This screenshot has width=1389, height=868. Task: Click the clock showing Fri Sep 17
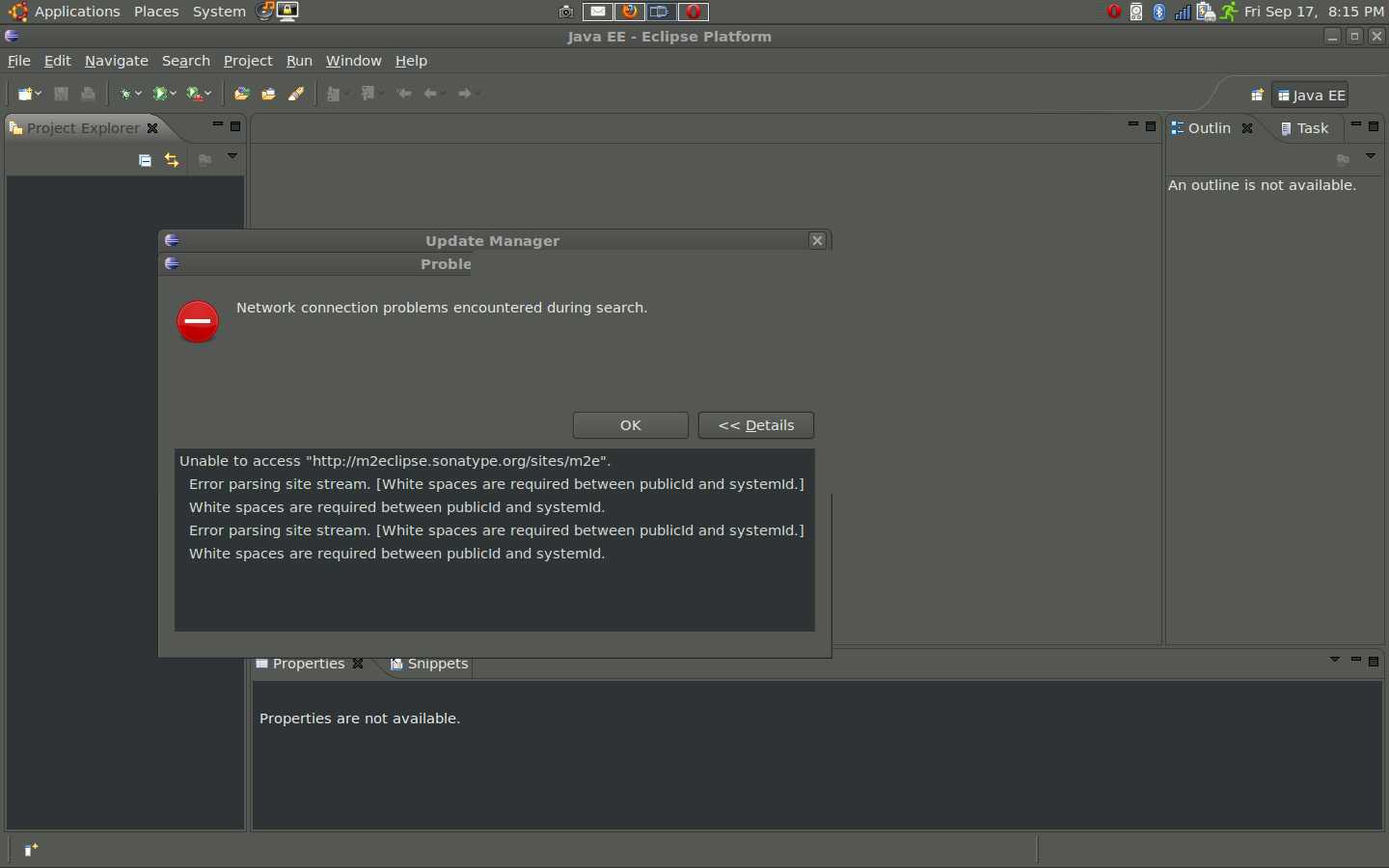coord(1314,12)
